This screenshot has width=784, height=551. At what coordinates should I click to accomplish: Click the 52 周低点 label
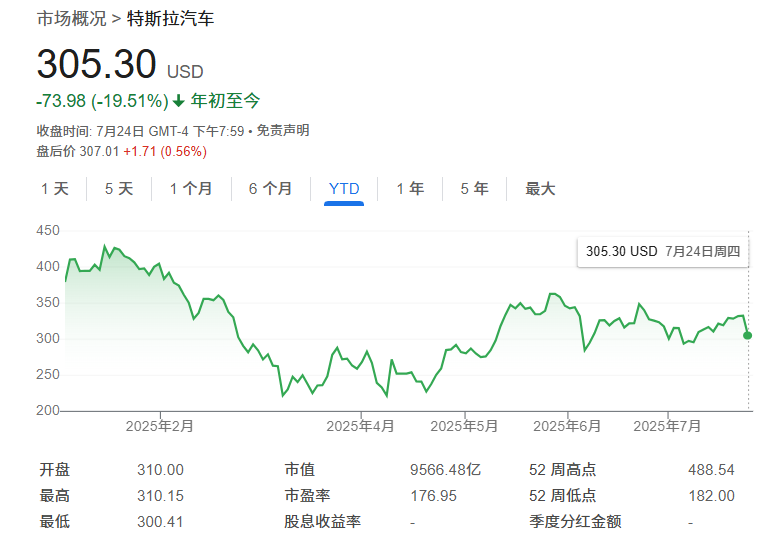[562, 496]
